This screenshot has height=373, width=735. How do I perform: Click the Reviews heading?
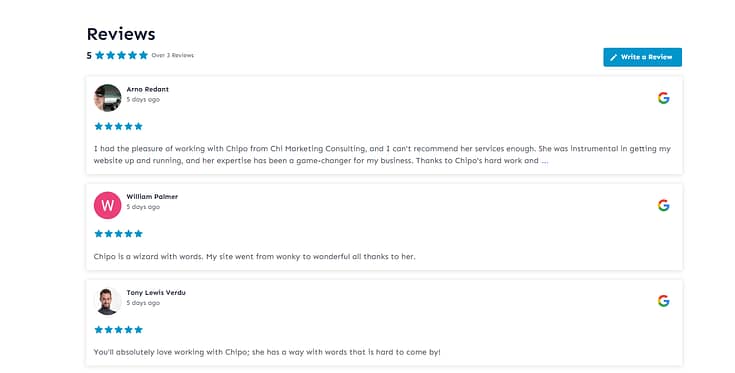[x=121, y=34]
